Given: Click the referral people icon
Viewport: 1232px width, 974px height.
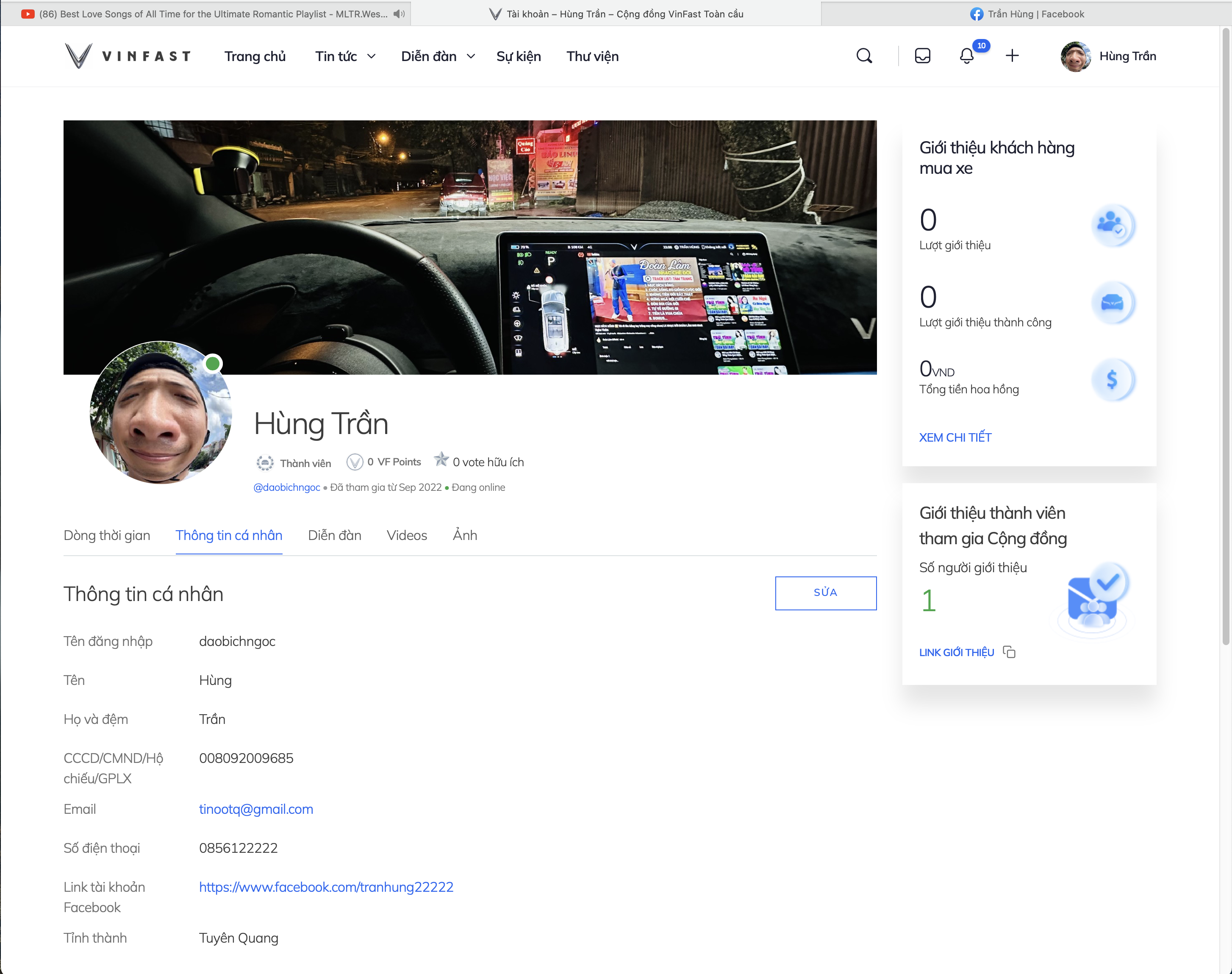Looking at the screenshot, I should pos(1112,225).
